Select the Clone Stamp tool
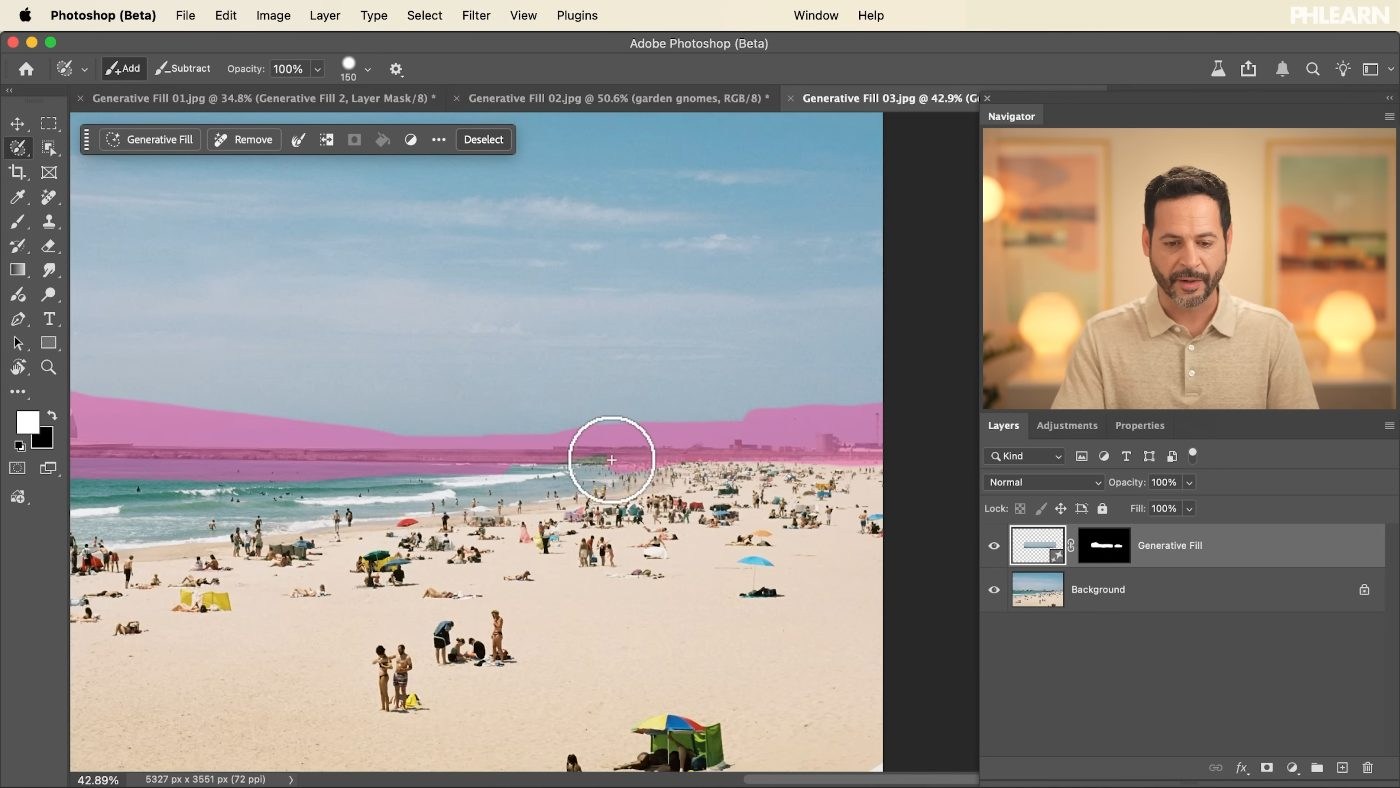1400x788 pixels. pos(48,221)
